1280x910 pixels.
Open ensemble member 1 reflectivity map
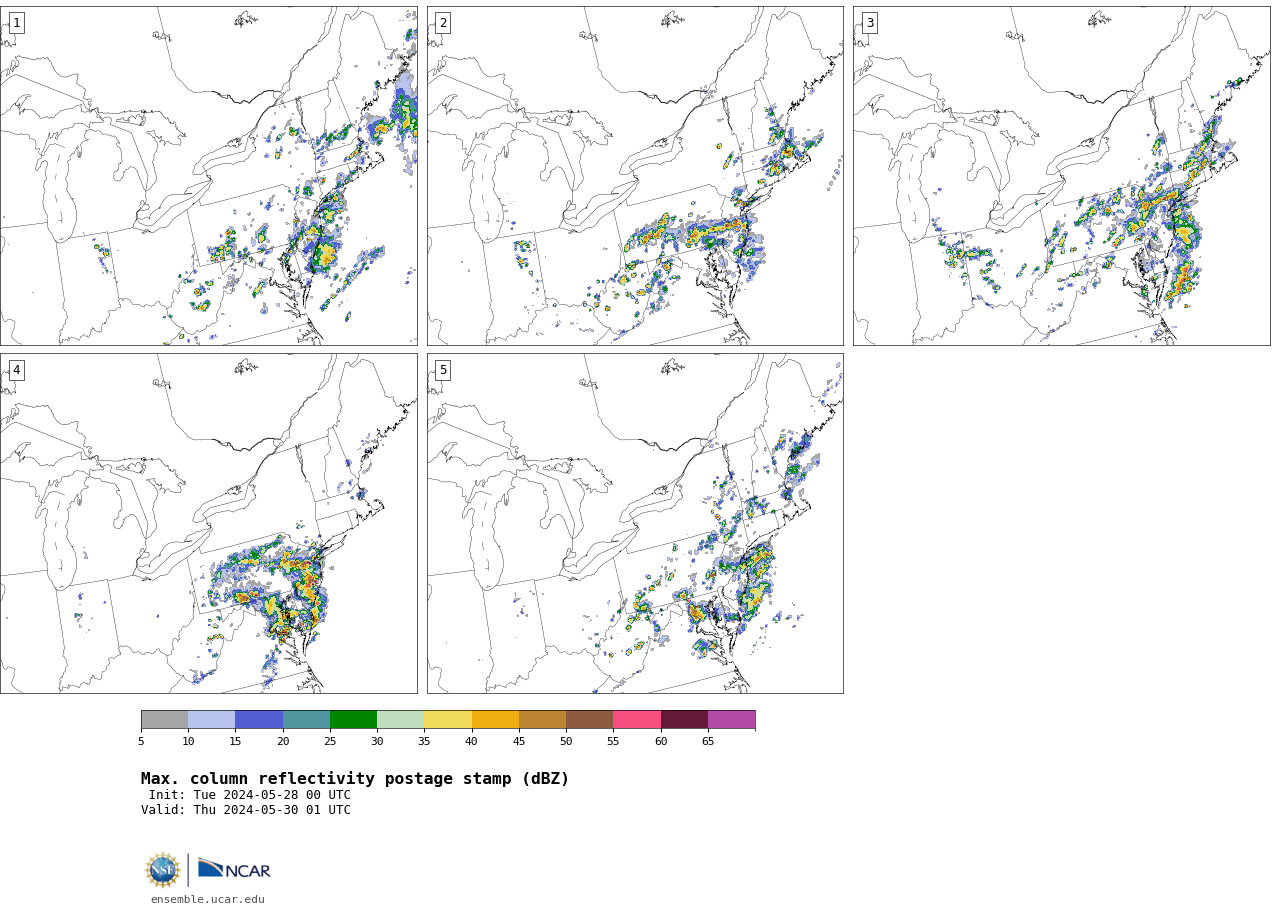(209, 176)
